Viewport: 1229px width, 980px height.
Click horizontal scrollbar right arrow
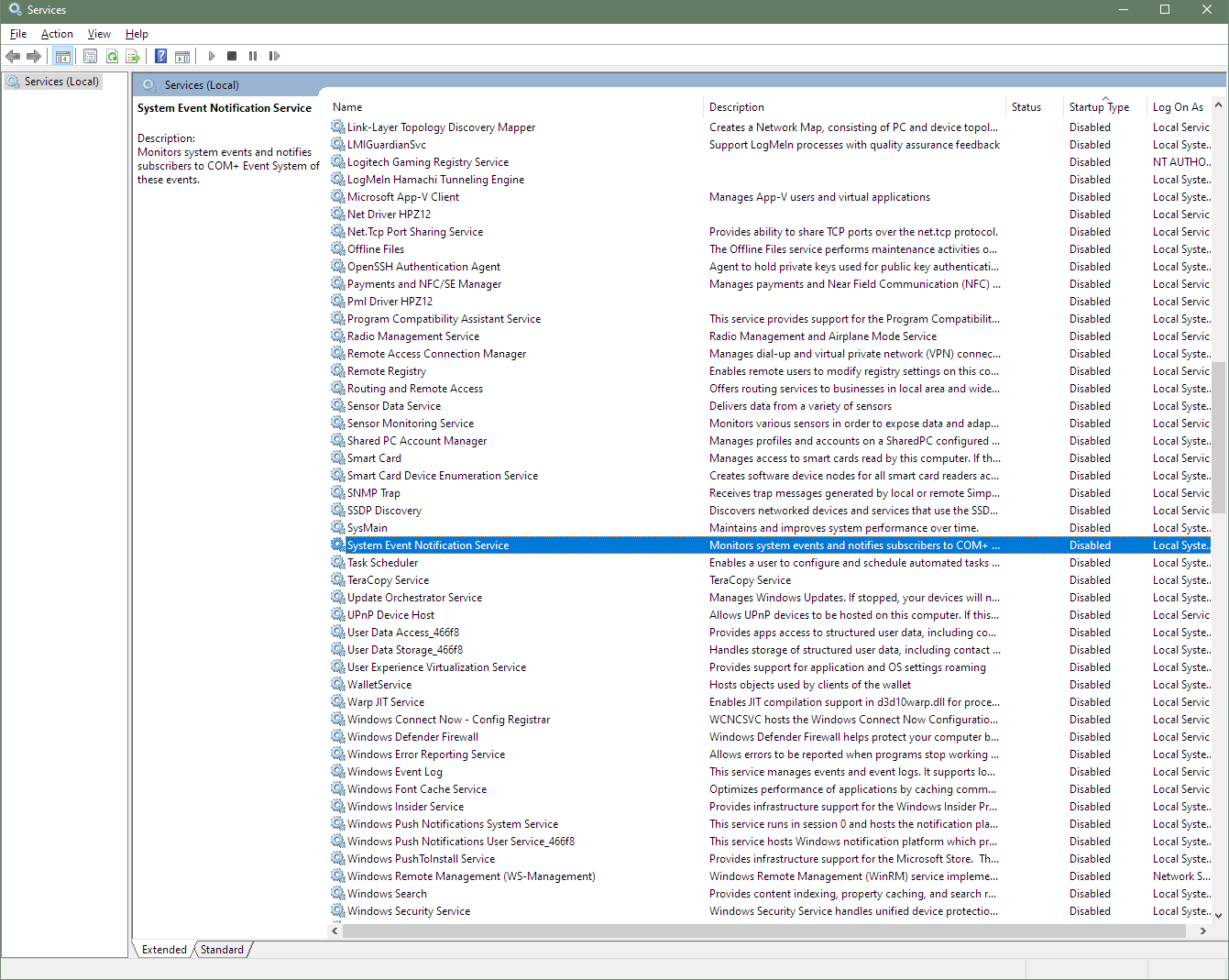1202,930
